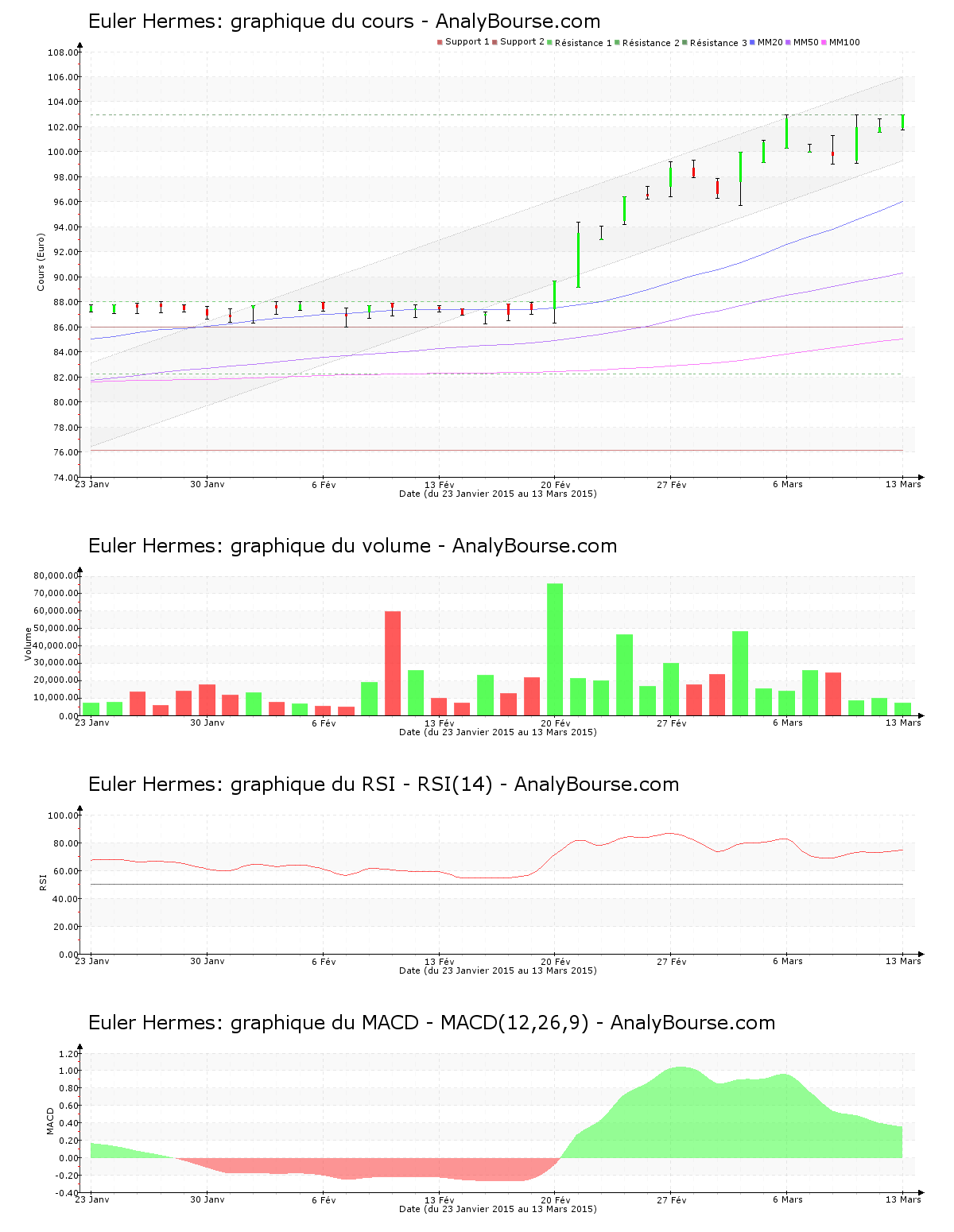Click the 100.00 RSI axis tick
Screen dimensions: 954x1232
point(63,816)
